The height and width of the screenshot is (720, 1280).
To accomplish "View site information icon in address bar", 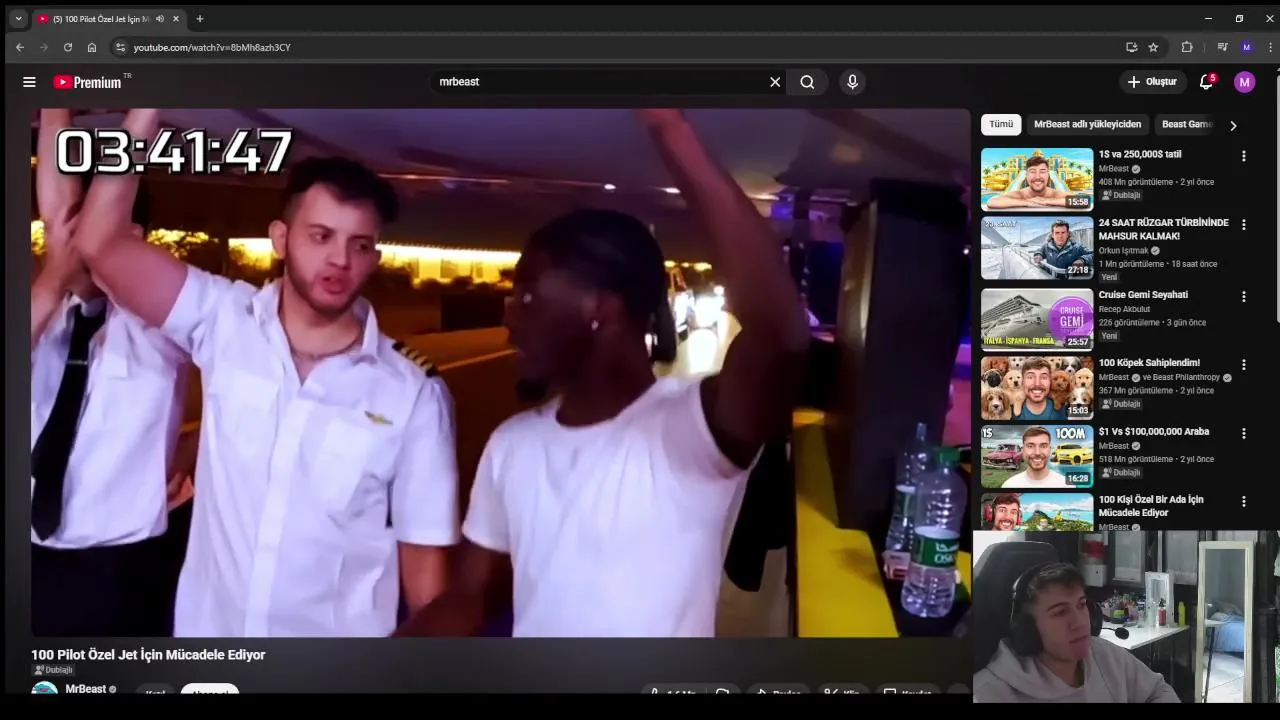I will (120, 47).
